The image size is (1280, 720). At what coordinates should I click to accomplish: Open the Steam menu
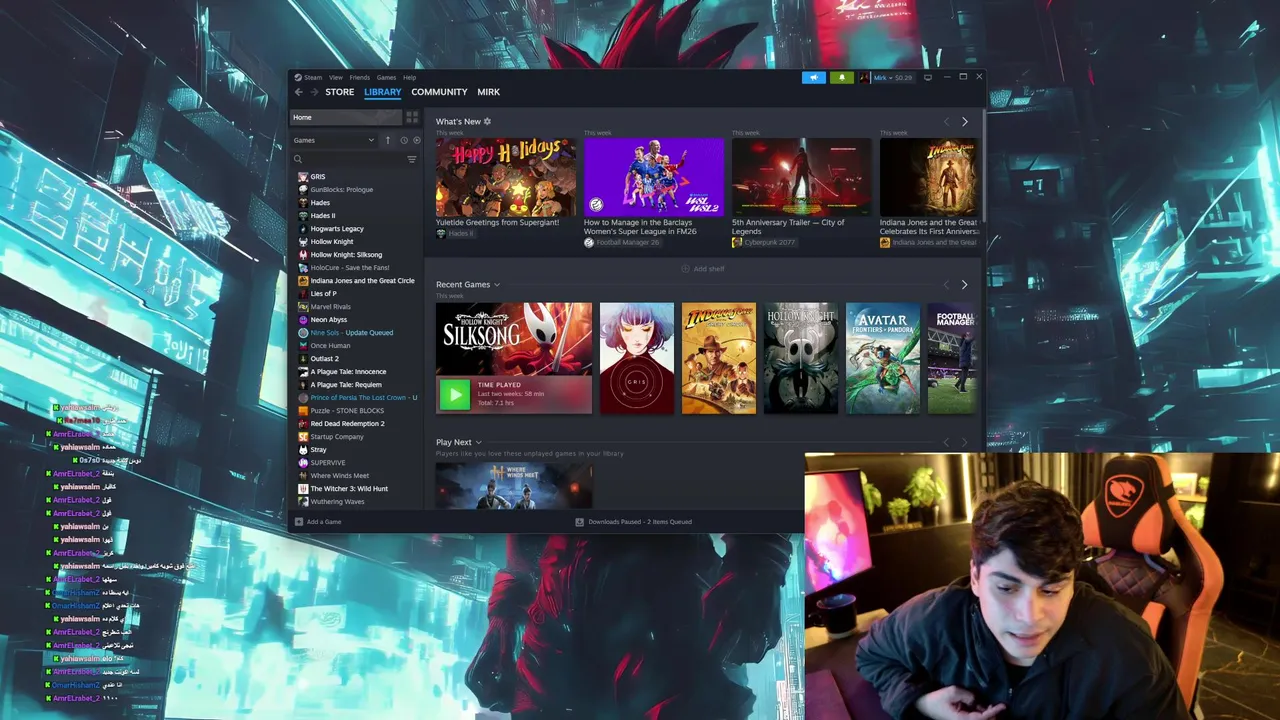tap(313, 77)
